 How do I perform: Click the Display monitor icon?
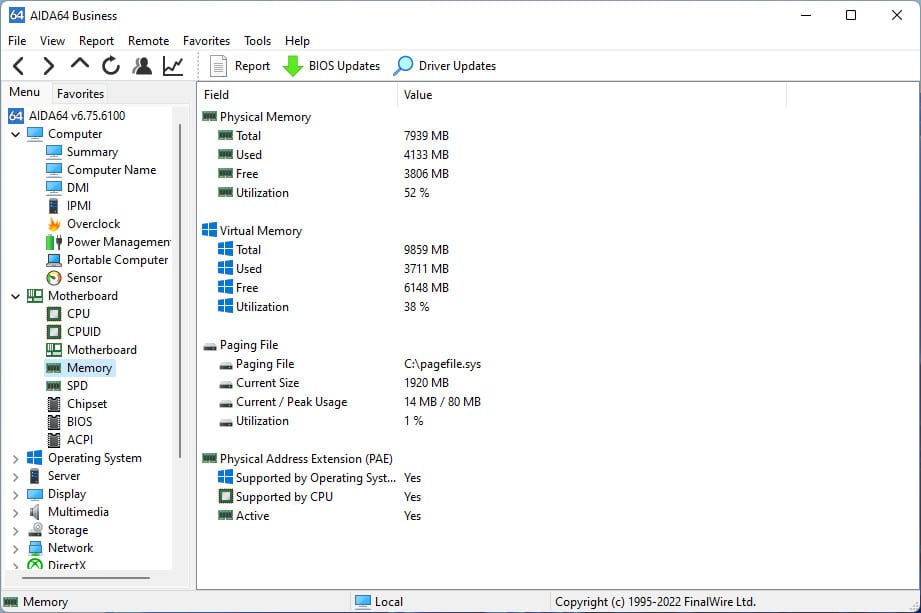click(35, 494)
